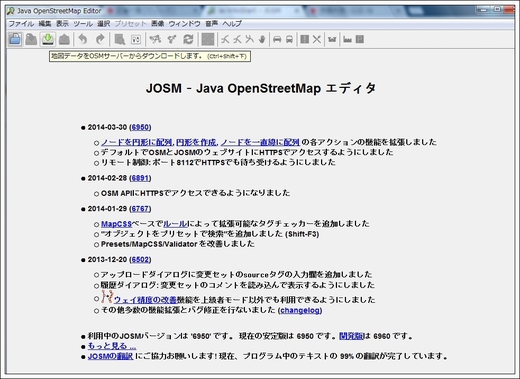
Task: Open the 6950 changeset link
Action: coord(140,127)
